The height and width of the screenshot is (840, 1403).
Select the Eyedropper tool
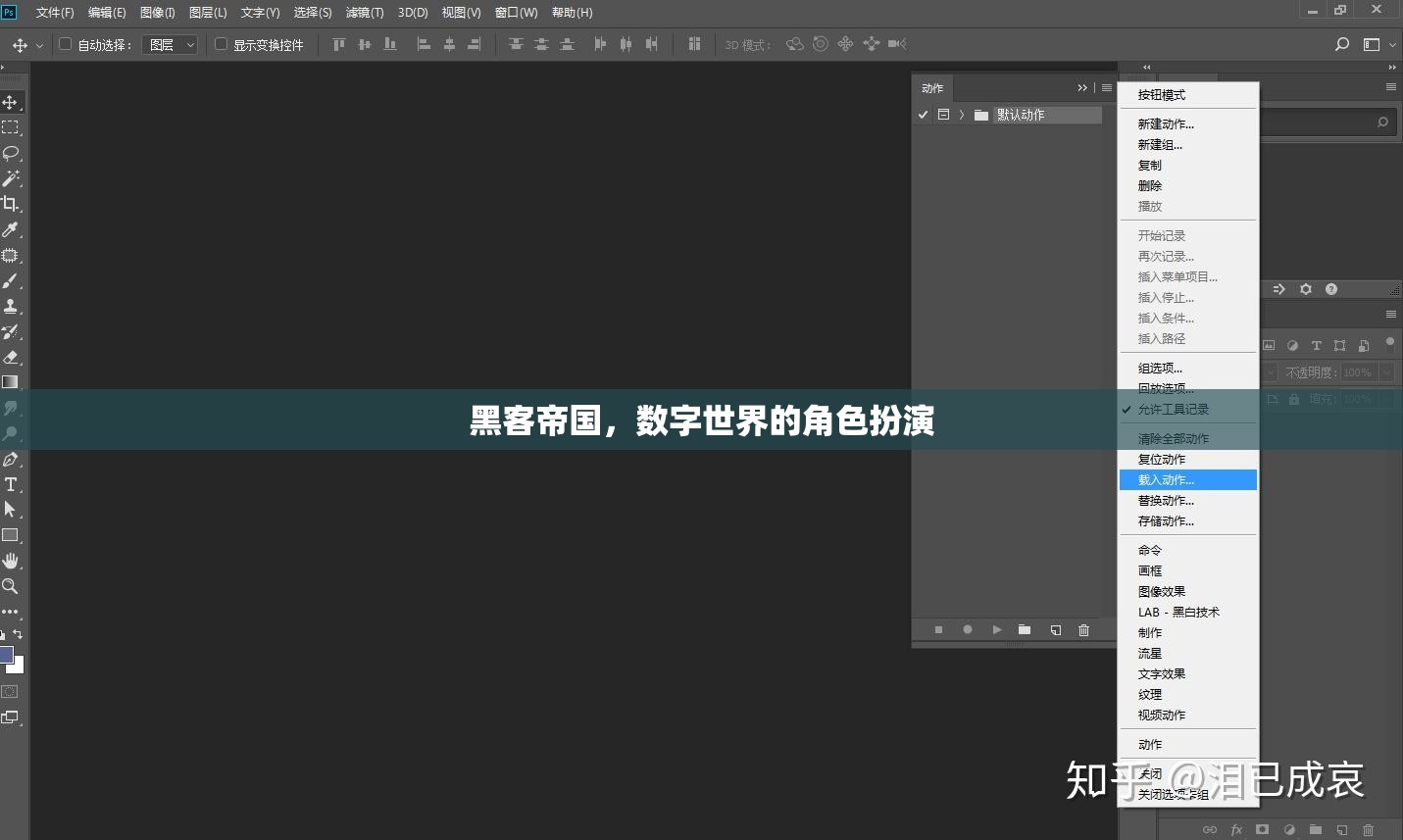[10, 229]
